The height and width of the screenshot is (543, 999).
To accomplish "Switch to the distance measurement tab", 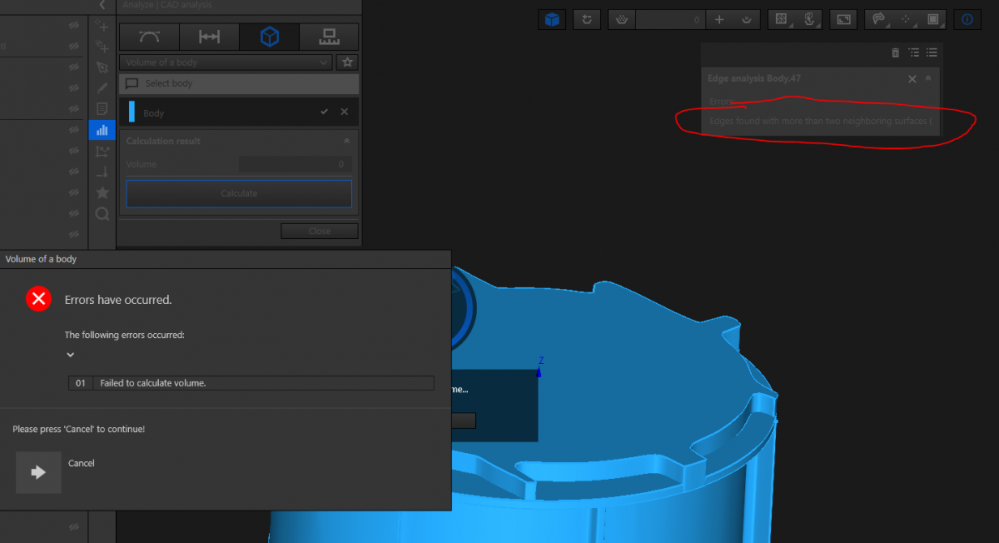I will pos(209,37).
